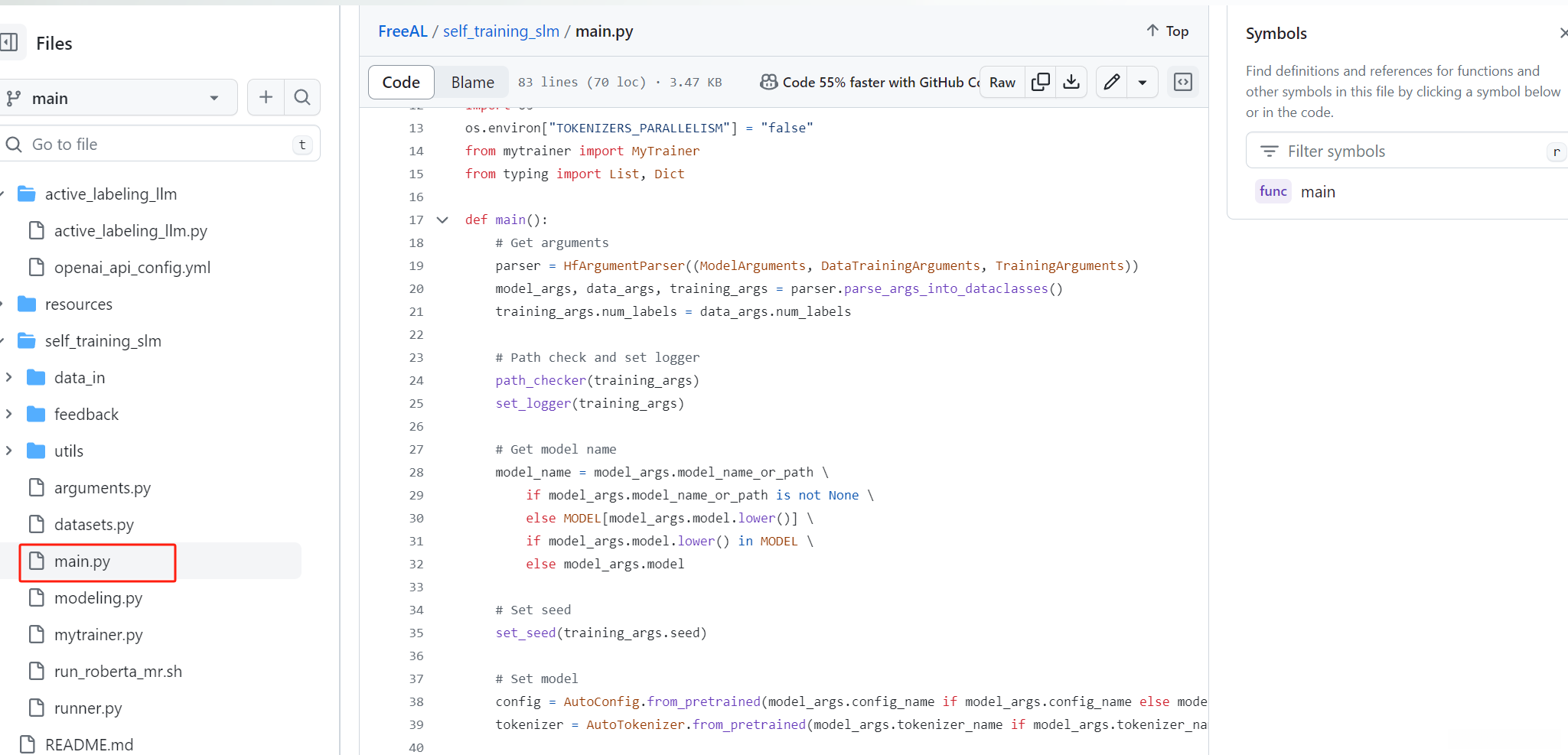Click AutoTokenizer in line 39
The image size is (1568, 755).
click(x=636, y=724)
